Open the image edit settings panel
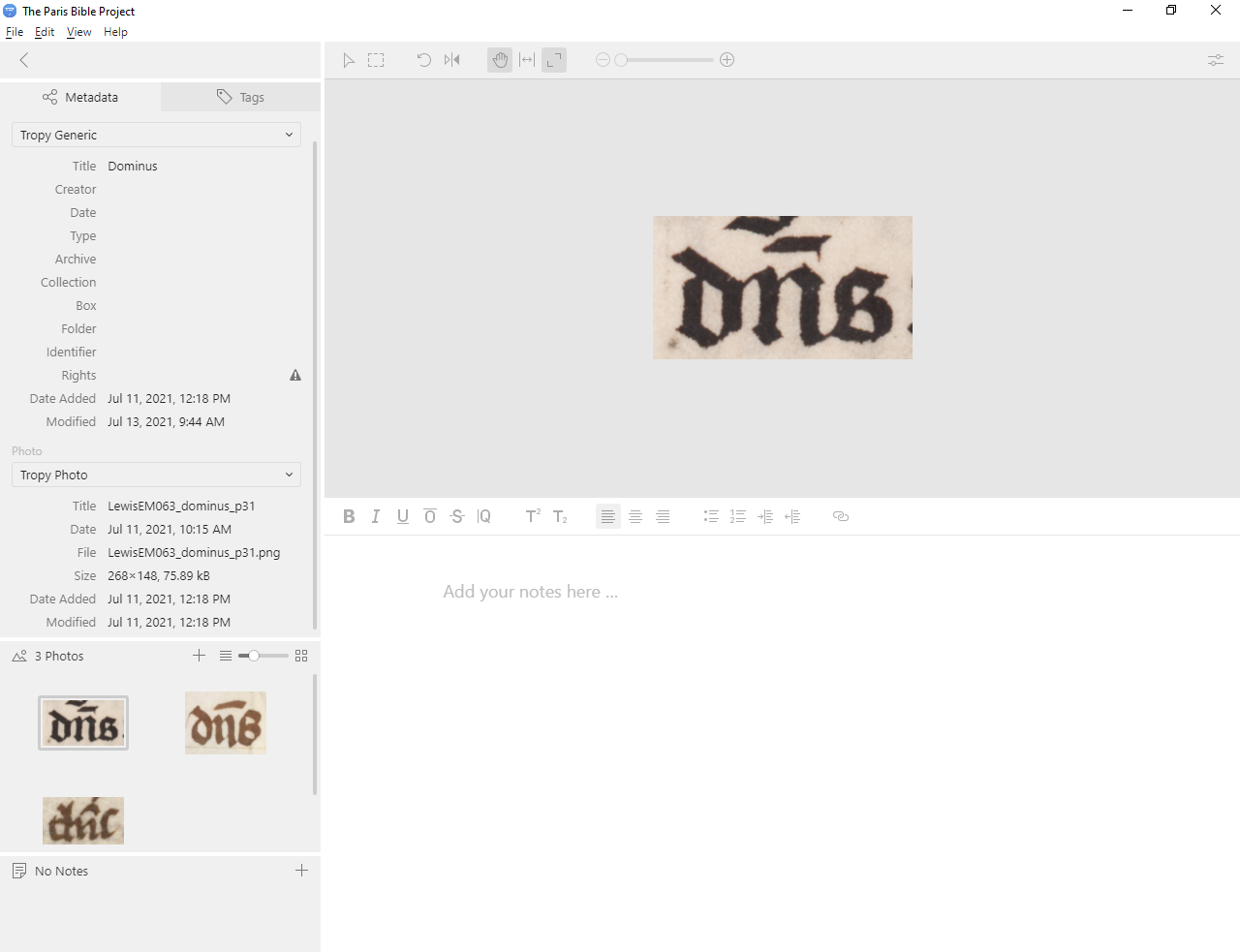Image resolution: width=1240 pixels, height=952 pixels. 1215,60
